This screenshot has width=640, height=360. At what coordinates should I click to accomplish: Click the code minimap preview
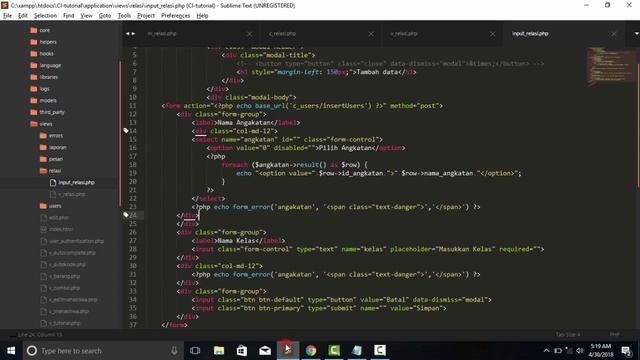[610, 66]
